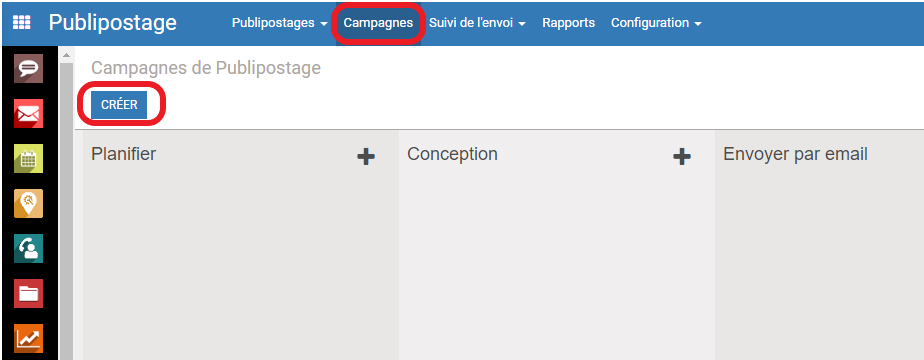Click the Publipostage app title
This screenshot has height=360, width=924.
(113, 22)
